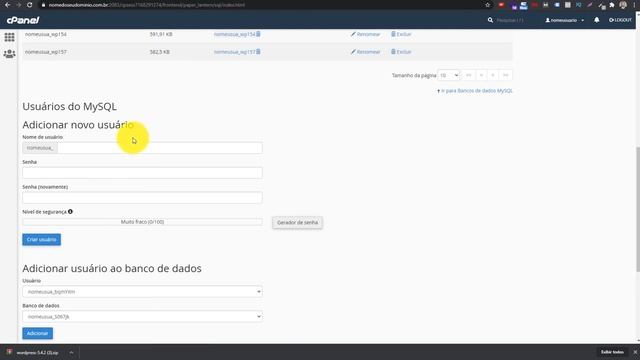This screenshot has height=360, width=640.
Task: Click the 391,91 KB size cell
Action: pos(161,34)
